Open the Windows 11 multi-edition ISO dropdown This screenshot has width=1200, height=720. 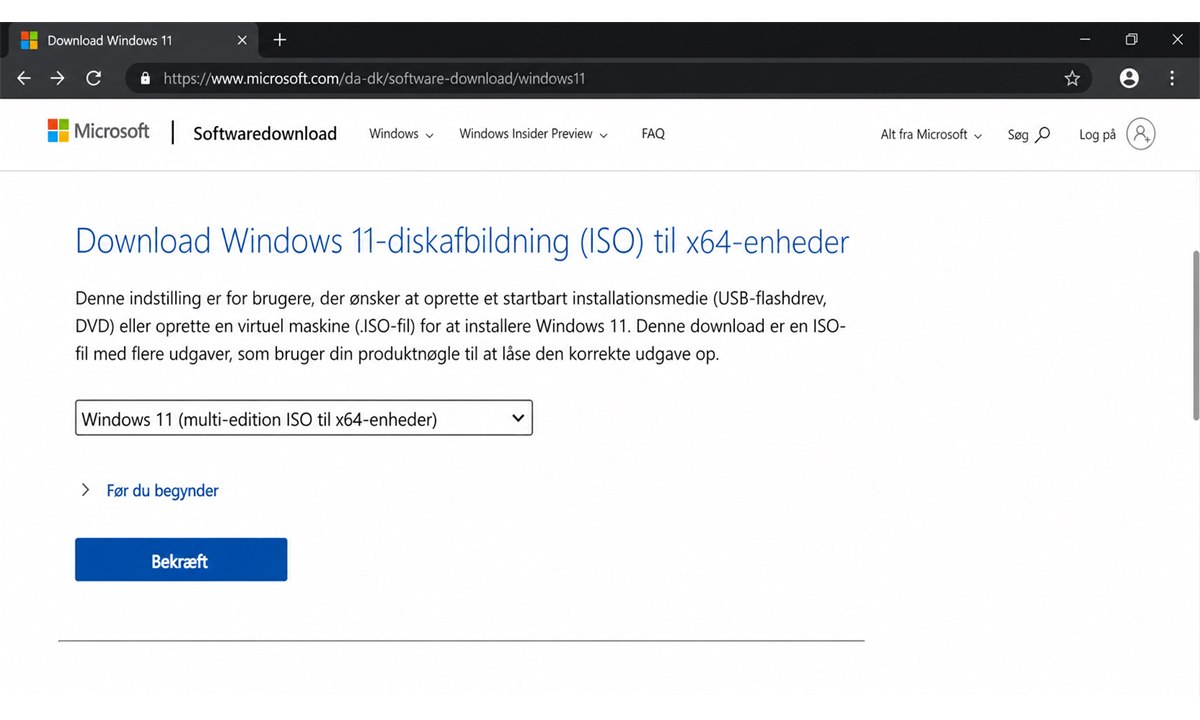tap(304, 418)
